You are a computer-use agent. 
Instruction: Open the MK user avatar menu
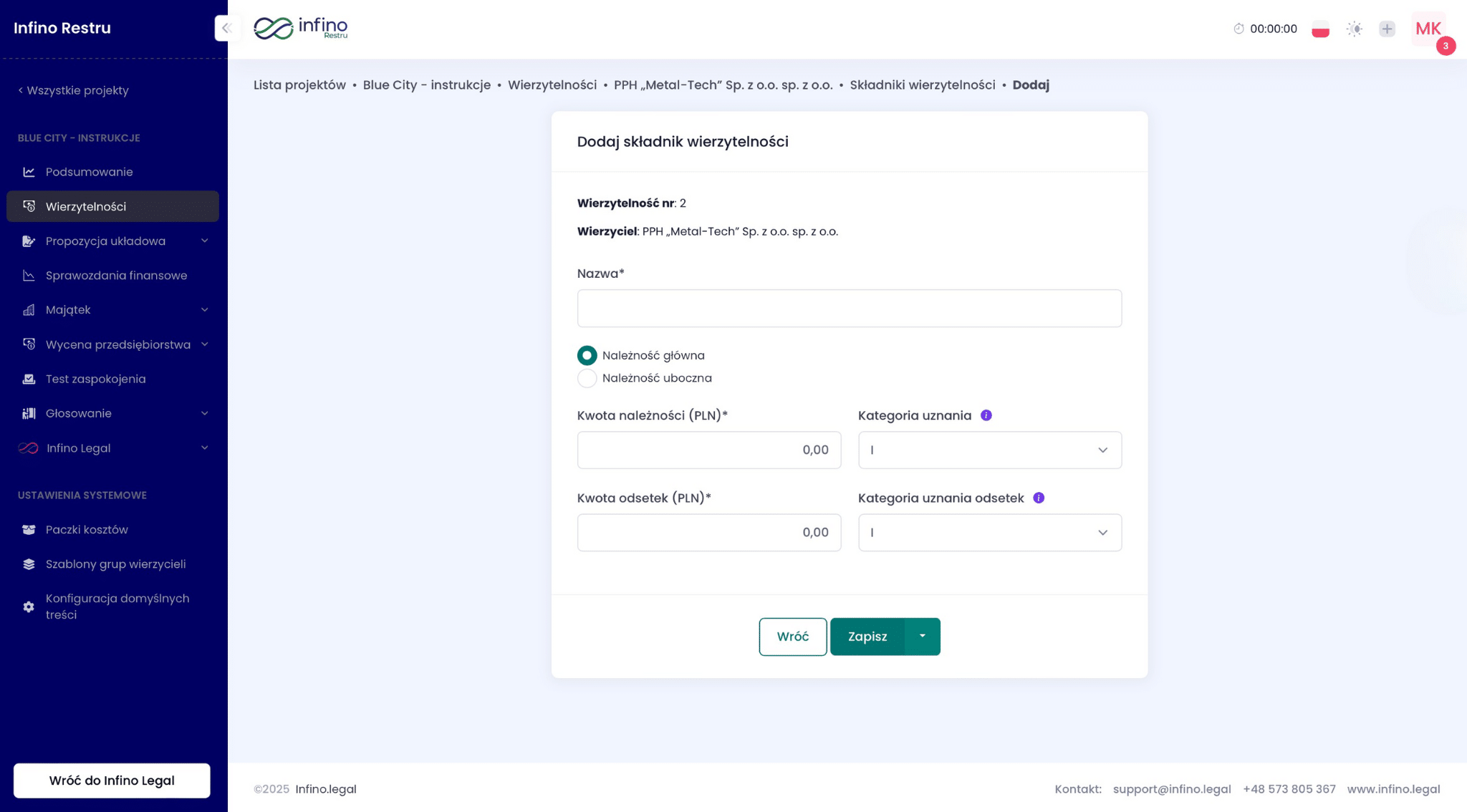point(1428,29)
